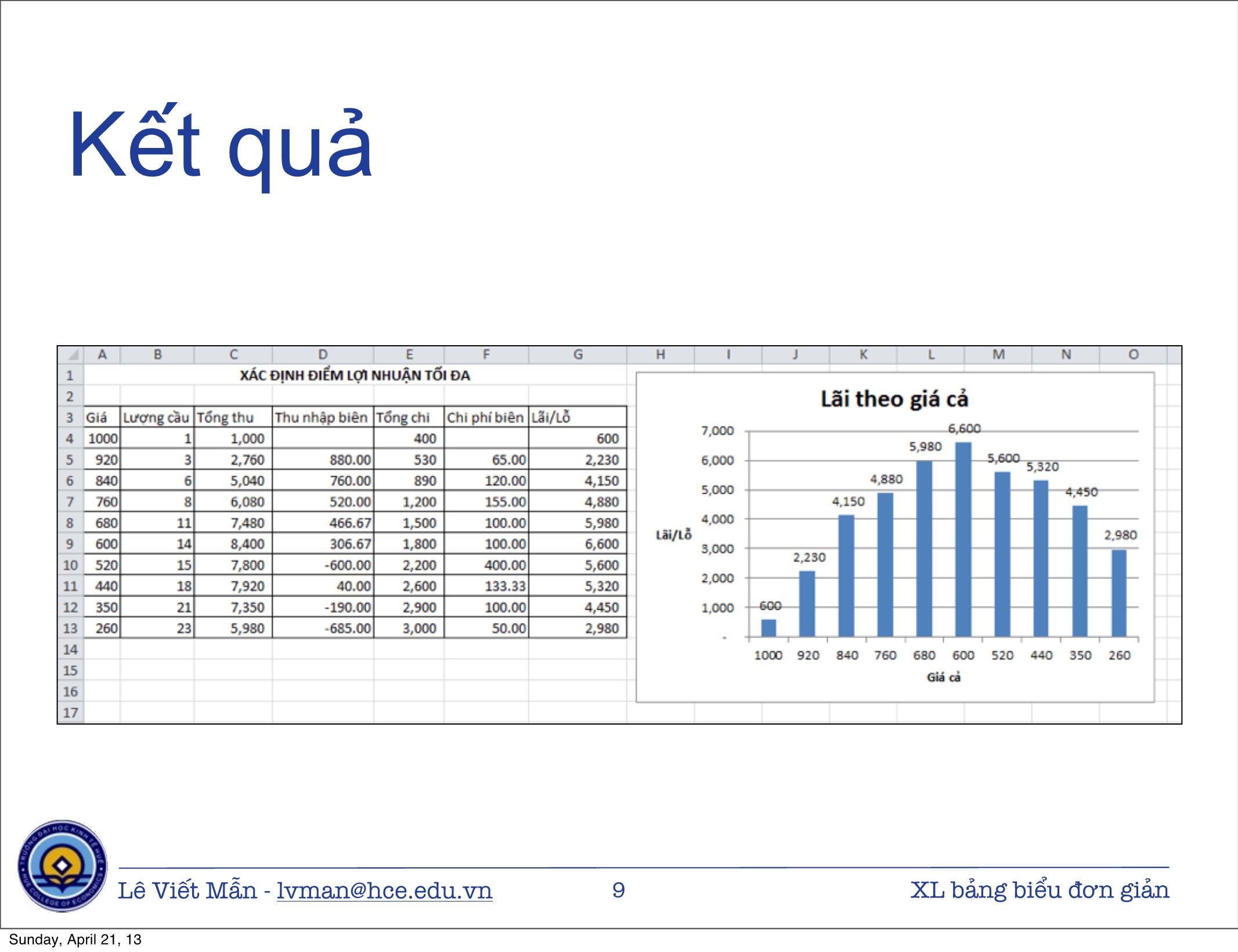The width and height of the screenshot is (1238, 952).
Task: Click the college logo emblem
Action: pos(63,866)
